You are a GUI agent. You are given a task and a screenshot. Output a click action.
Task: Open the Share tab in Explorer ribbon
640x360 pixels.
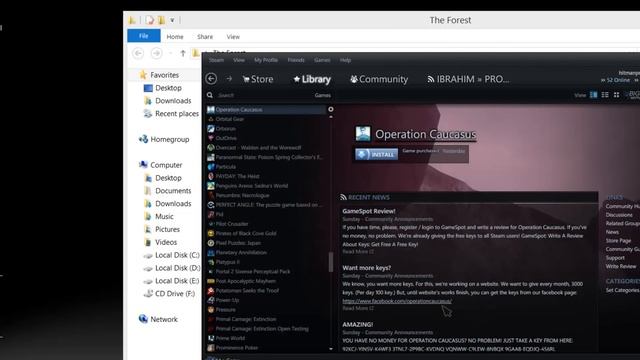205,37
